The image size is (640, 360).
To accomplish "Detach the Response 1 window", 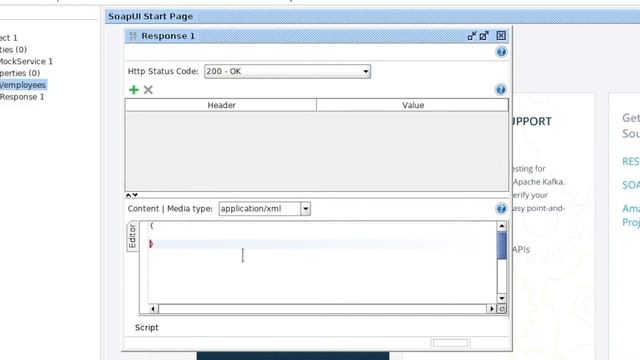I will 484,36.
